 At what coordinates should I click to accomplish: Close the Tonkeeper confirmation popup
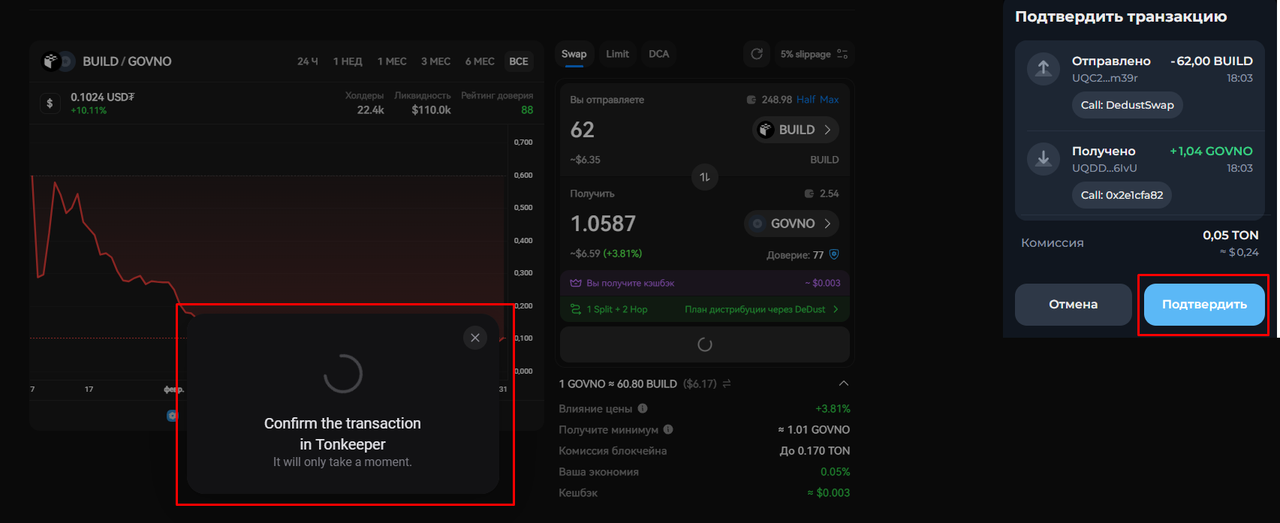pos(475,337)
